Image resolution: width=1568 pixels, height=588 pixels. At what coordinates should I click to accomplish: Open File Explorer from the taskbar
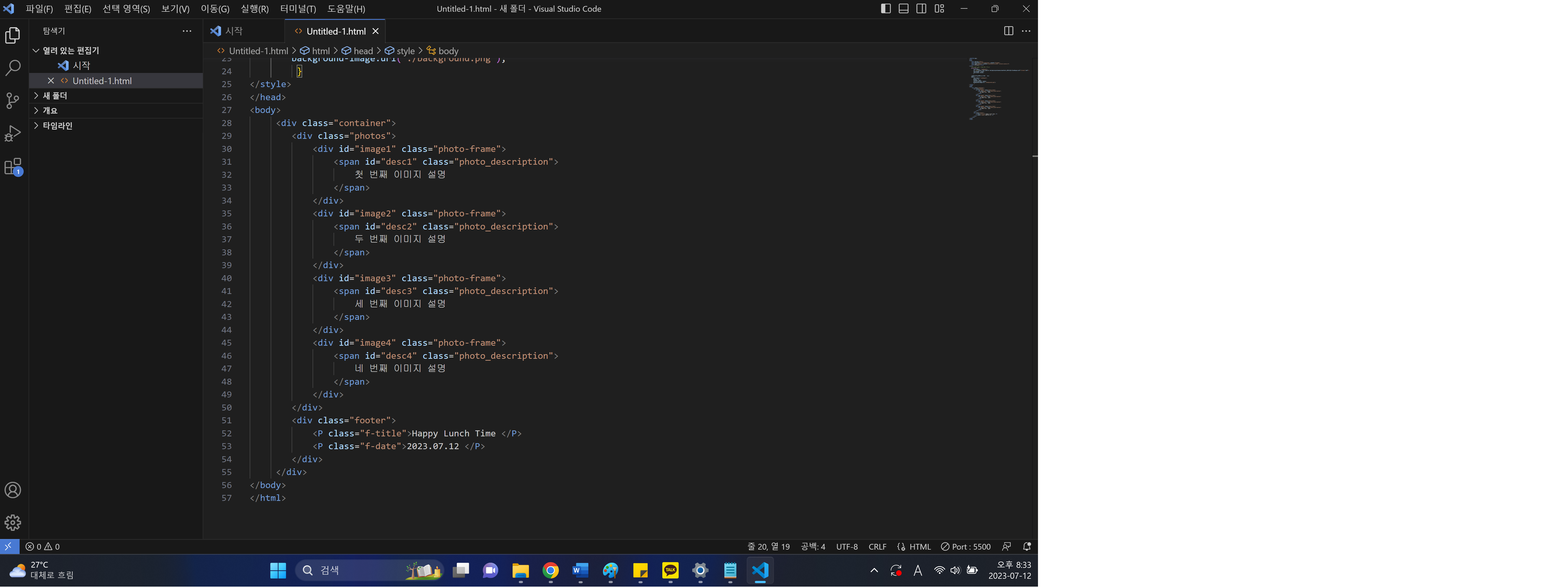point(520,570)
